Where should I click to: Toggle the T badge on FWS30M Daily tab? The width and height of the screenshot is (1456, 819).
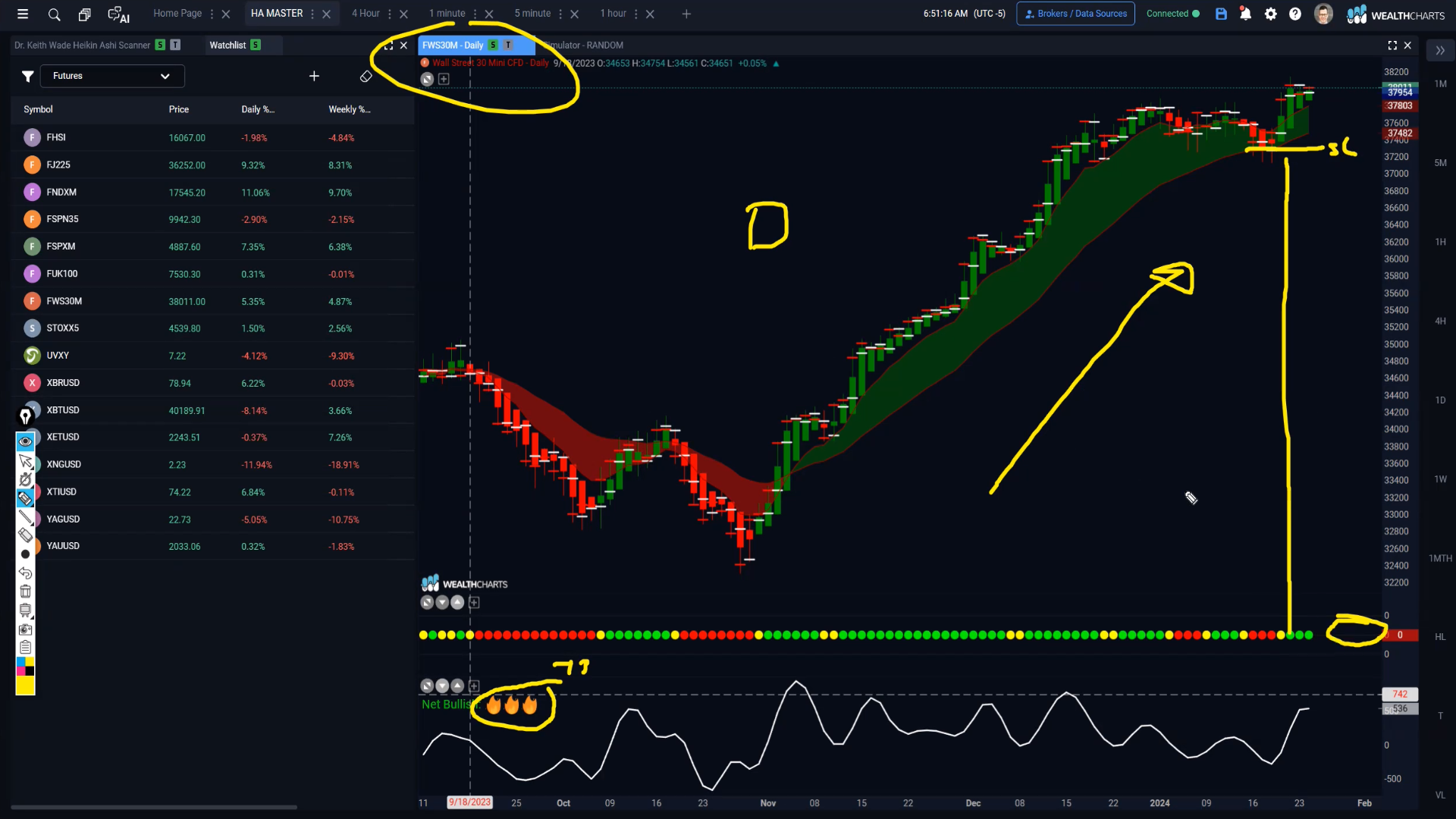coord(508,45)
